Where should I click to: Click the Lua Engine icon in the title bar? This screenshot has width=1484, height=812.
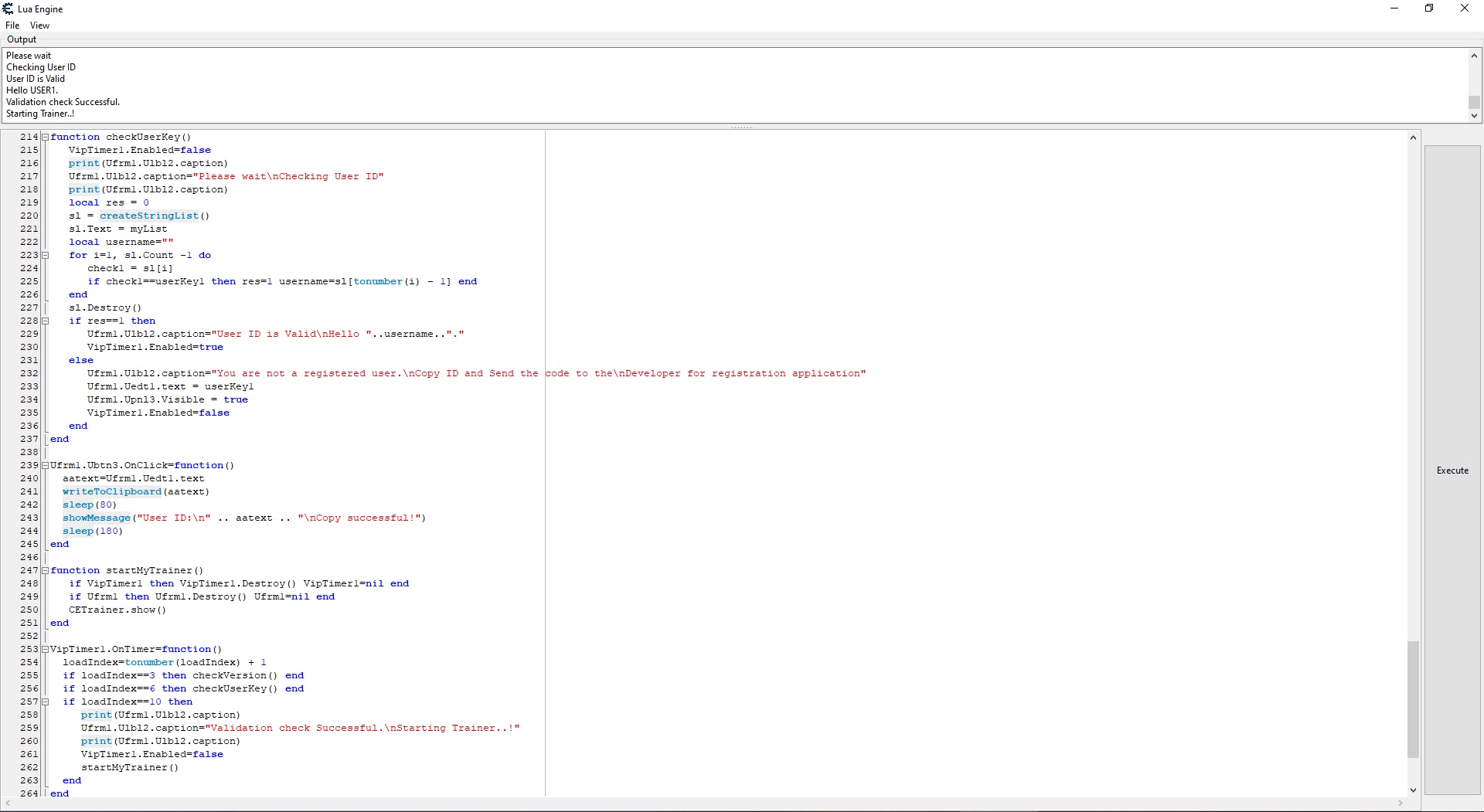pos(9,8)
